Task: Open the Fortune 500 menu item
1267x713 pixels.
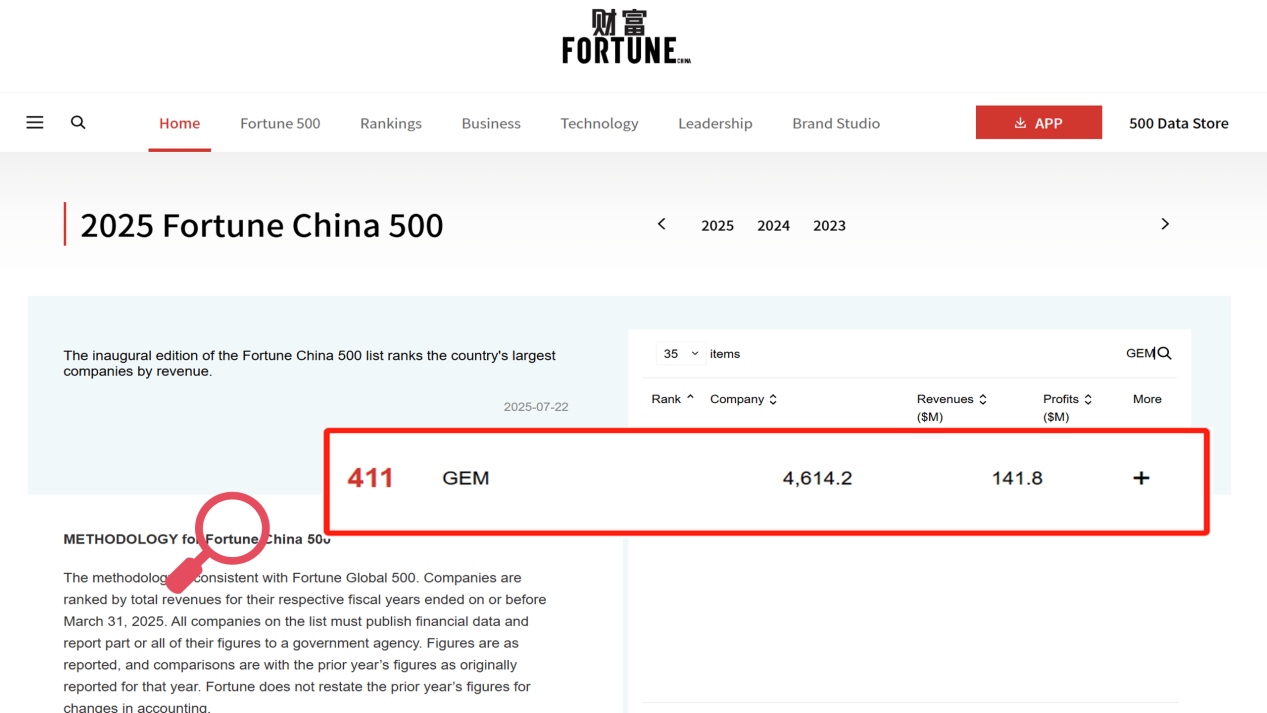Action: click(280, 123)
